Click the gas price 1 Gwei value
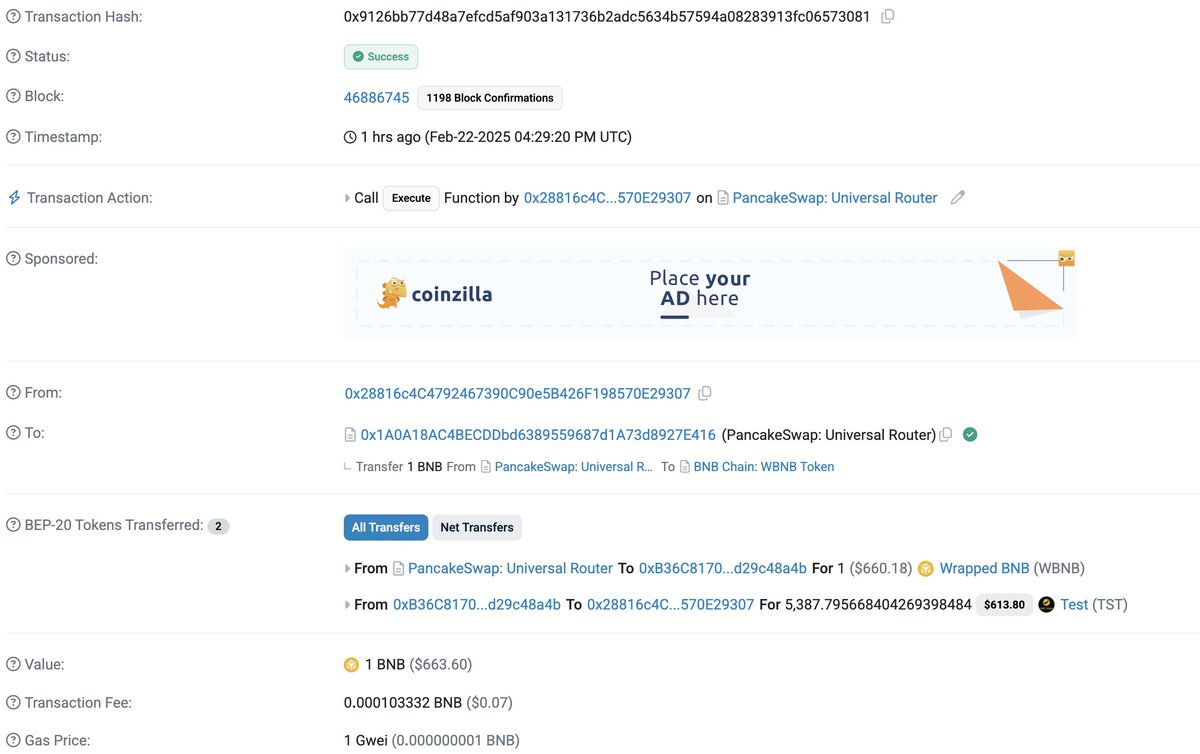Viewport: 1200px width, 754px height. [x=365, y=740]
